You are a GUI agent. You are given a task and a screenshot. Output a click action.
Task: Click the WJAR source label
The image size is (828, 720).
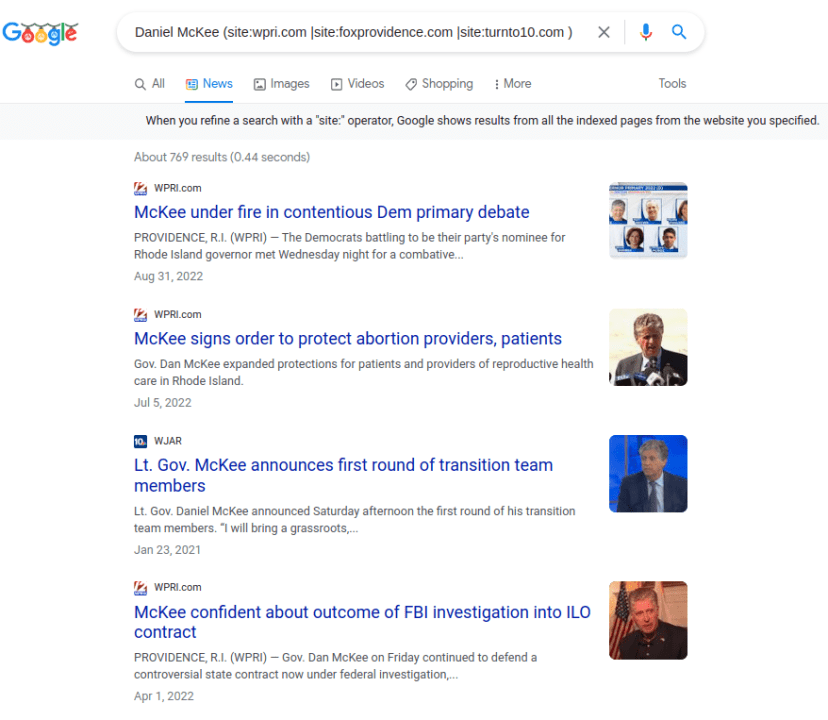point(168,441)
